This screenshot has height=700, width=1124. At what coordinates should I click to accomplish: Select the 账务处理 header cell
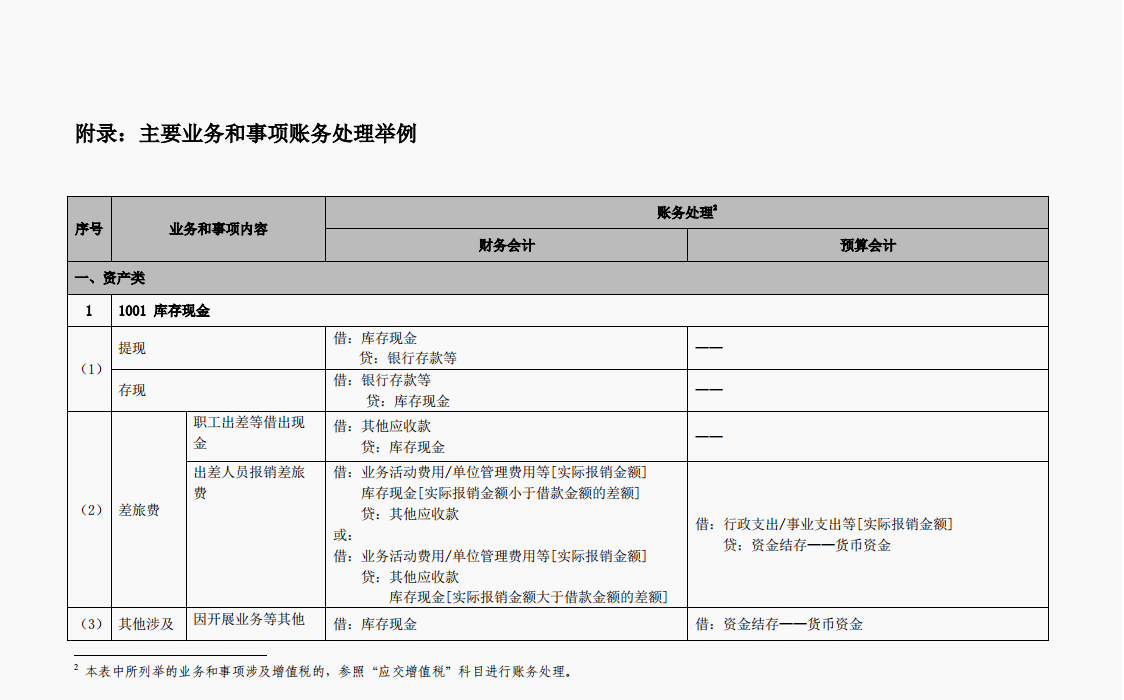point(684,210)
